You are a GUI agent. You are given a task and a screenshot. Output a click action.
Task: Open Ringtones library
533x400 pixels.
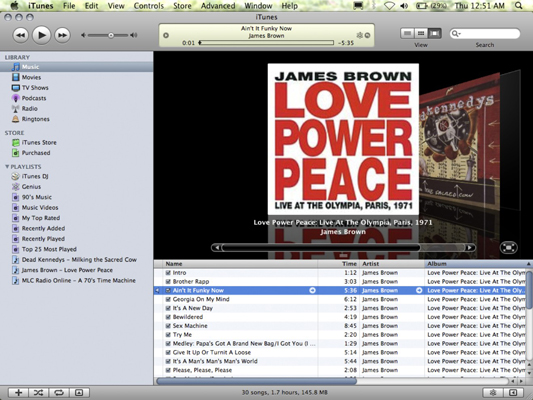pos(36,119)
